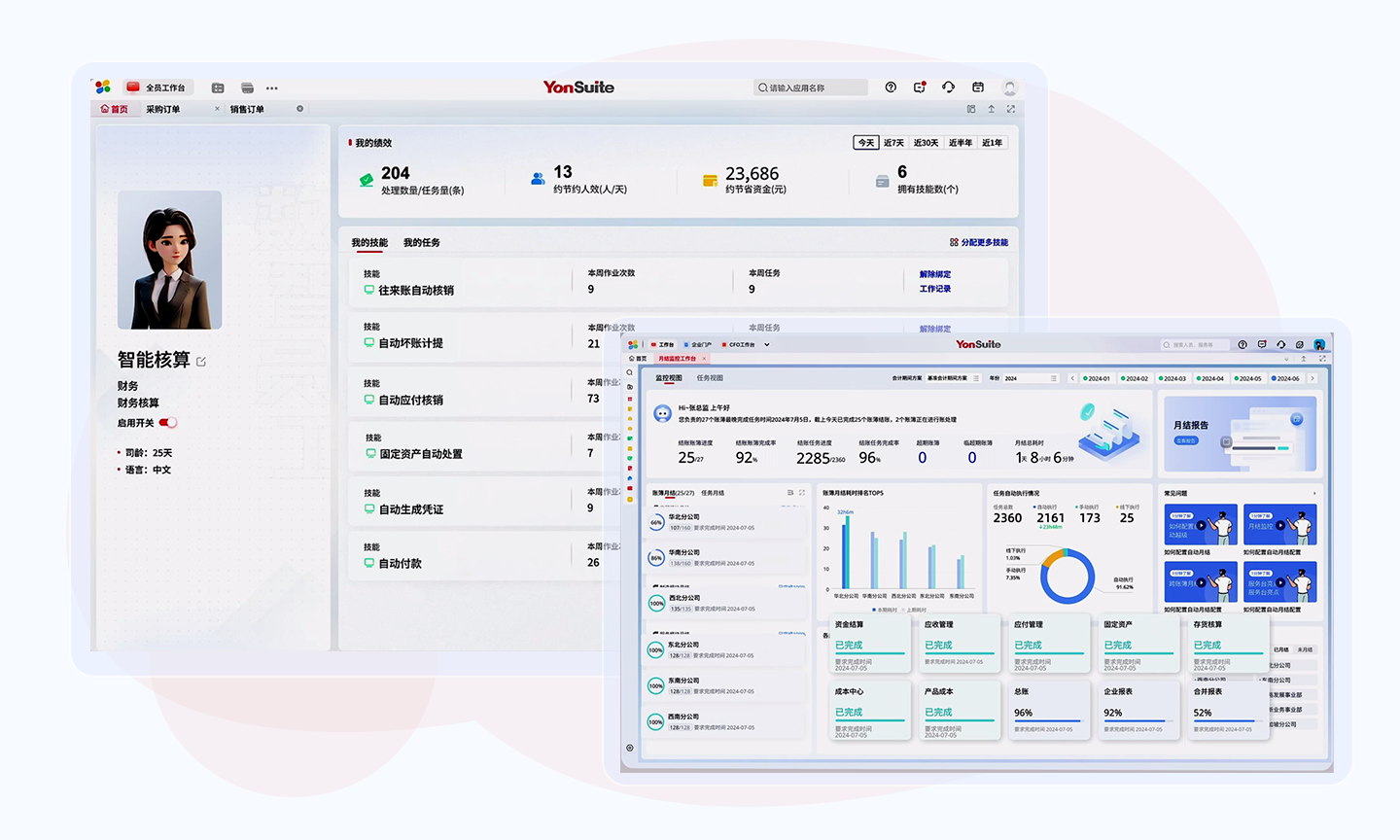Screen dimensions: 1400x840
Task: Open the headset customer support icon in the back window
Action: [948, 87]
